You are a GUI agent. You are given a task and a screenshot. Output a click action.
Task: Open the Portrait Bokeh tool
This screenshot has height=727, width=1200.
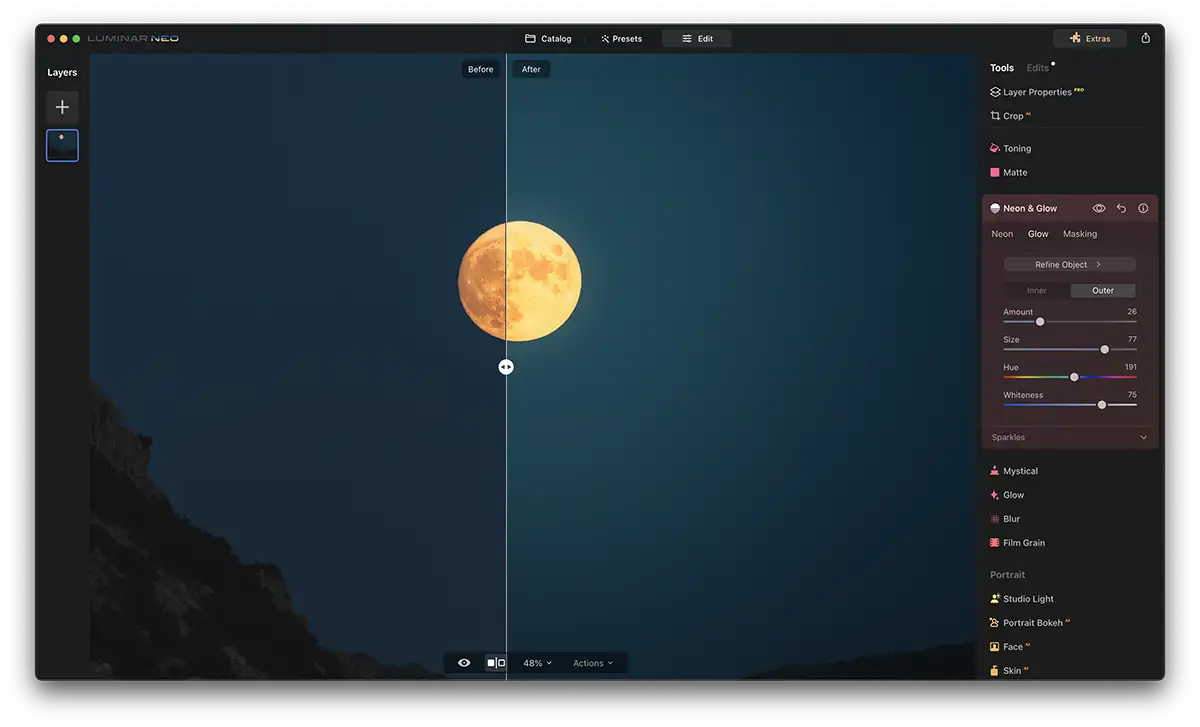tap(1030, 623)
